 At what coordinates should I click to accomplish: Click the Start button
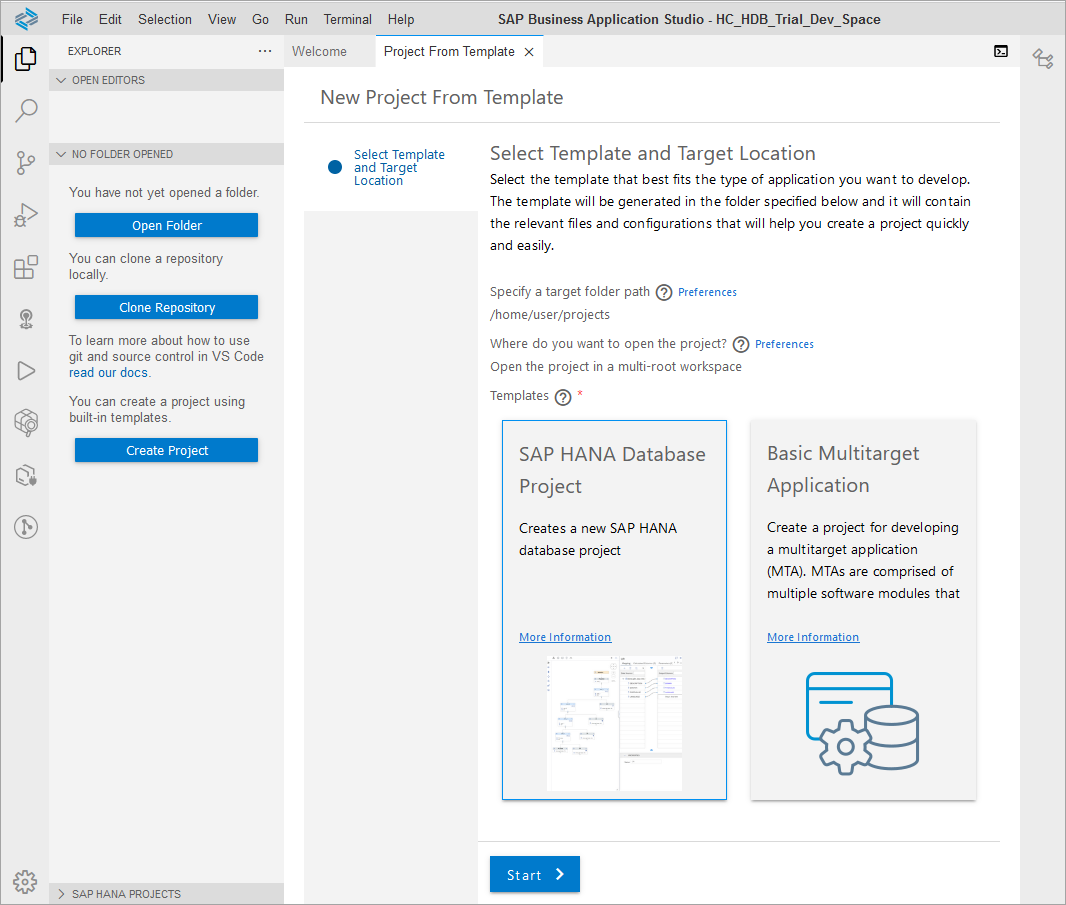(x=534, y=874)
